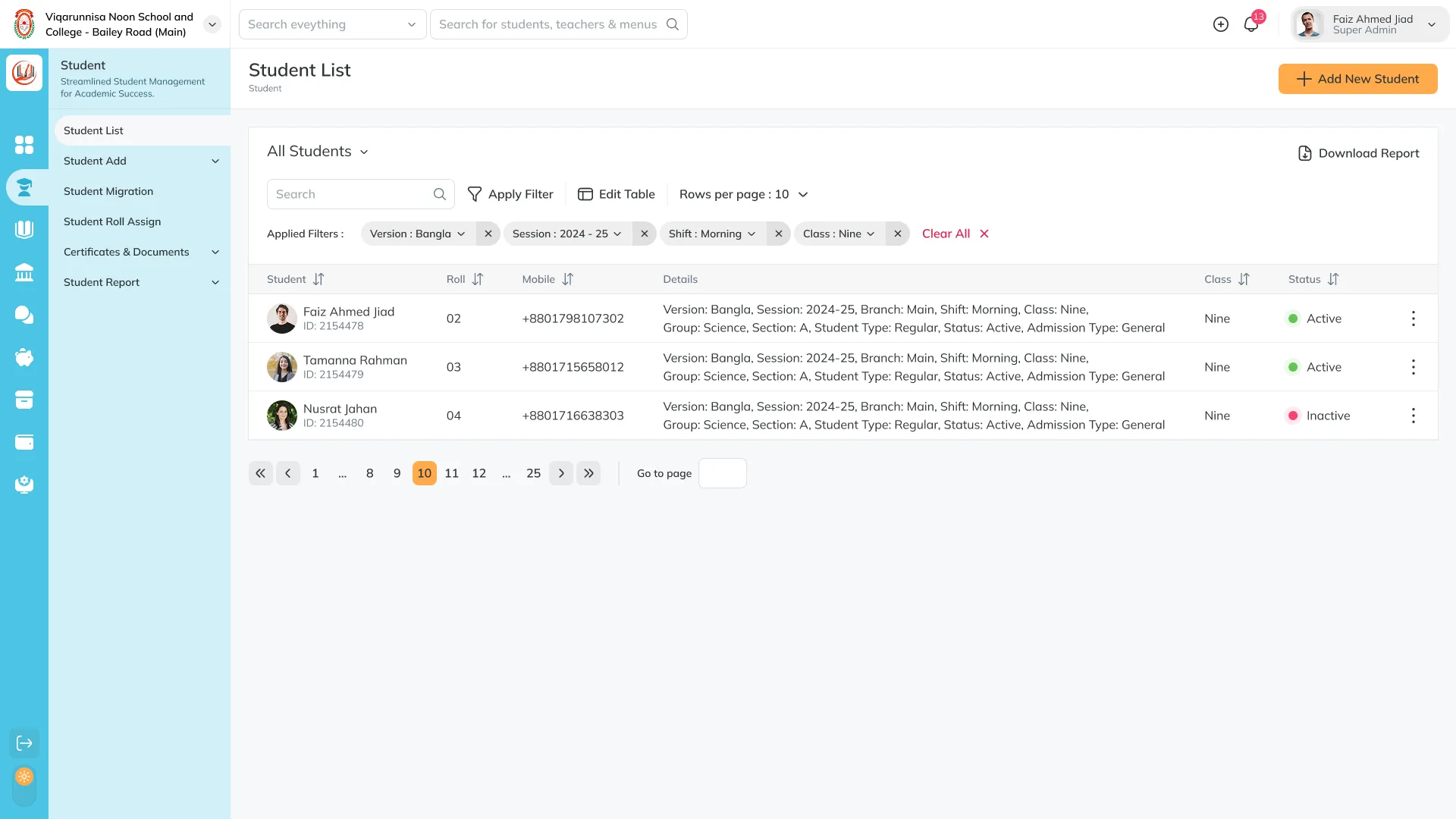Open the piggy bank sidebar icon
Viewport: 1456px width, 819px height.
tap(24, 357)
